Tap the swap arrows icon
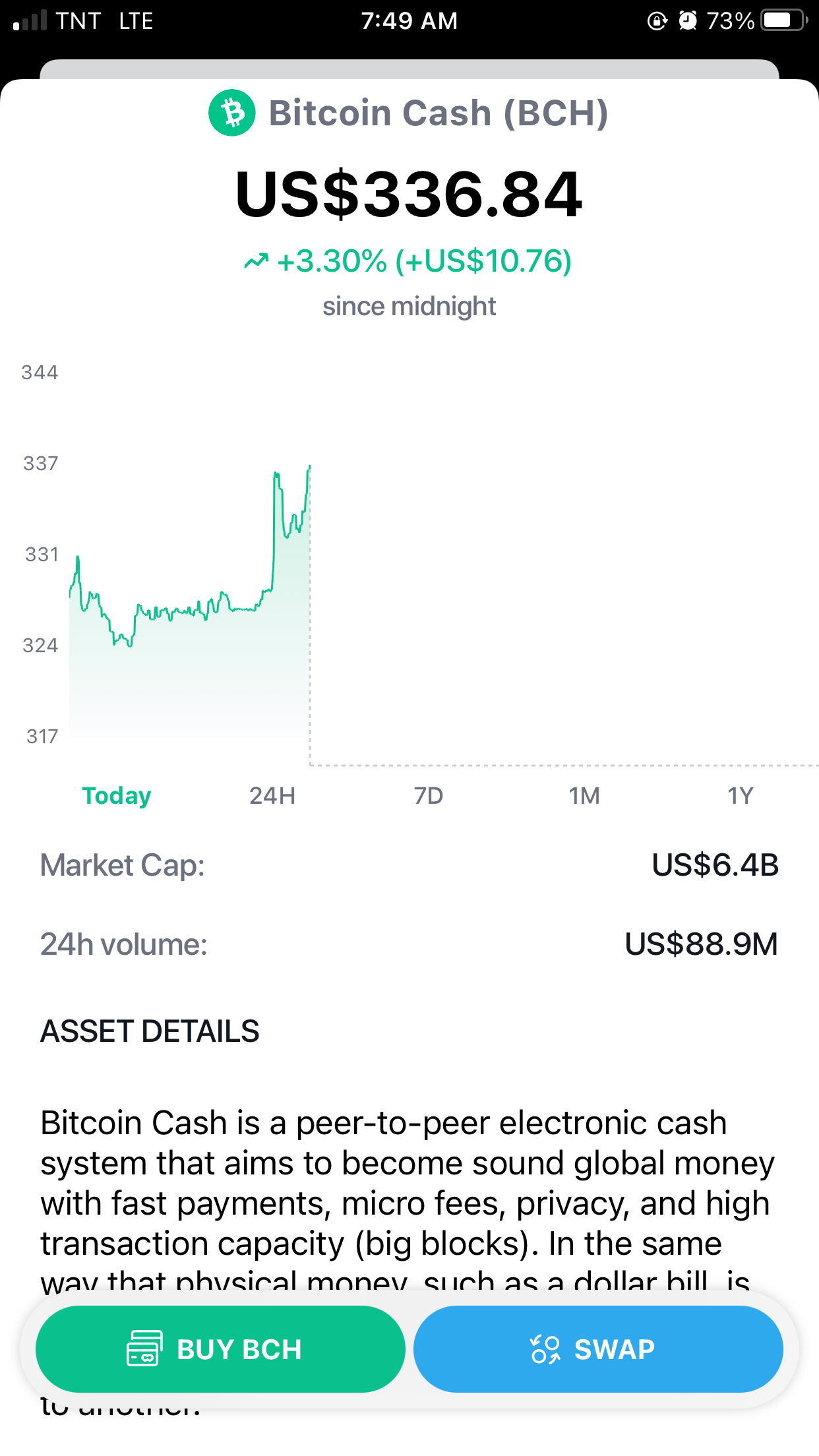This screenshot has height=1456, width=819. click(x=545, y=1349)
